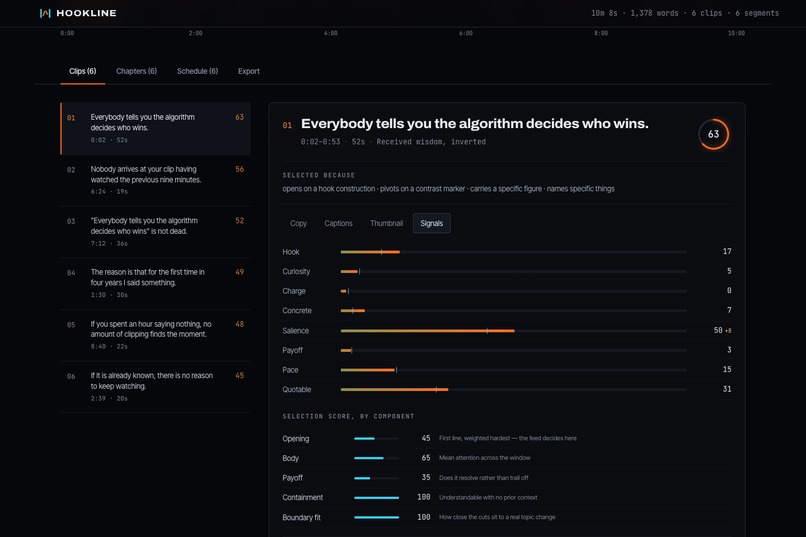Select clip 06 'If it is already known'
This screenshot has height=537, width=806.
pos(155,386)
